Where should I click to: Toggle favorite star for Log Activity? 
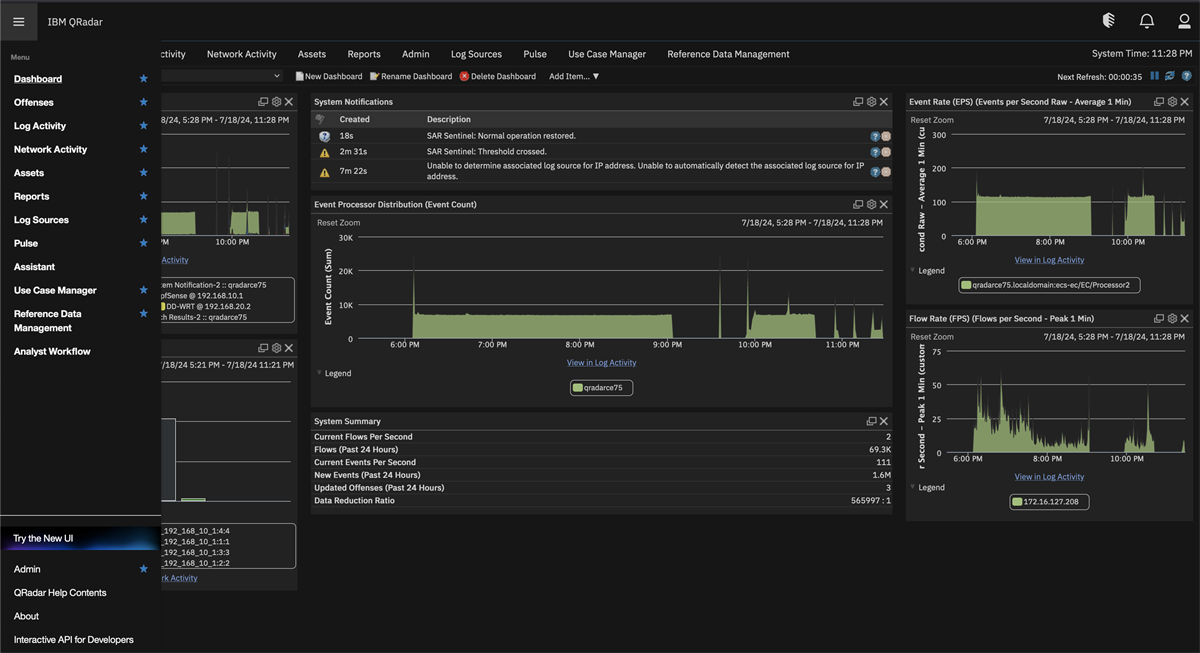click(x=143, y=126)
